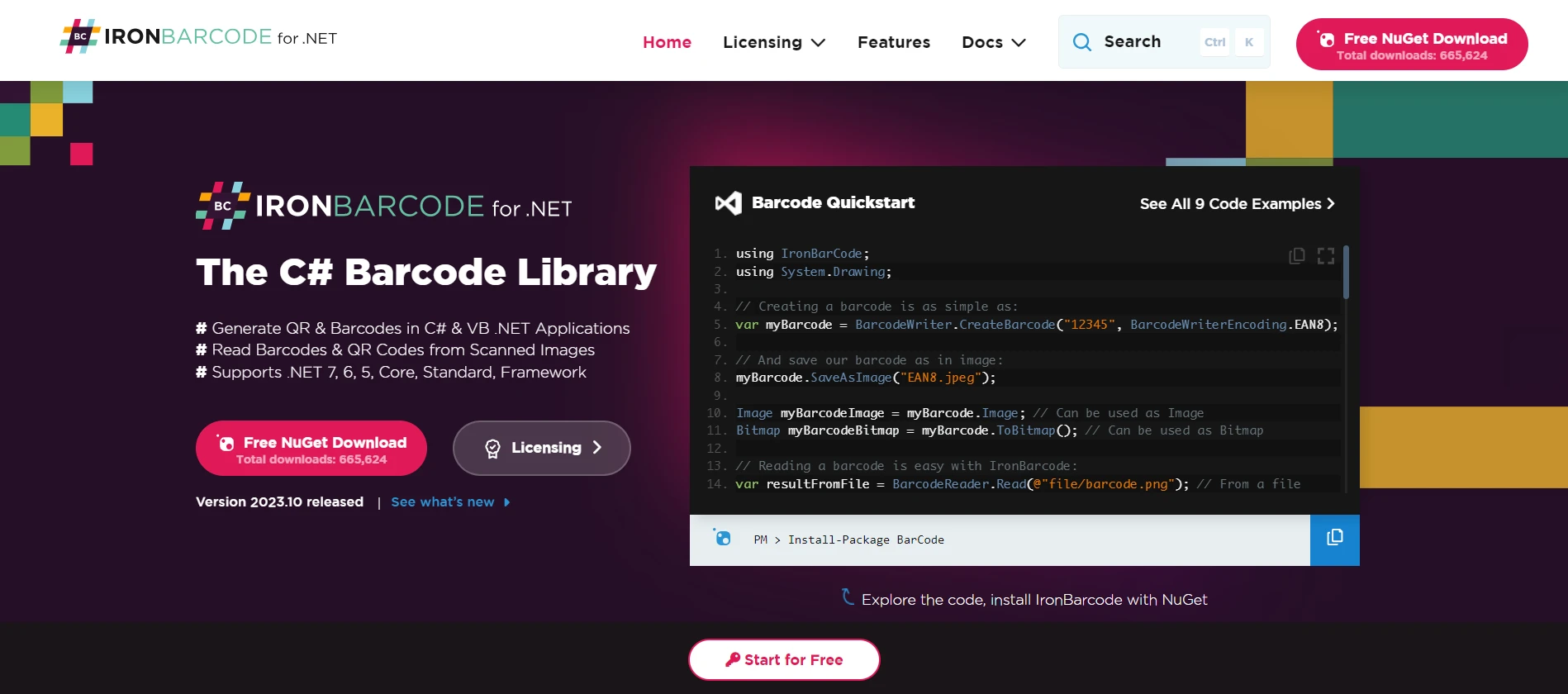Click the chevron after See All 9 Code Examples
Image resolution: width=1568 pixels, height=694 pixels.
click(x=1330, y=203)
